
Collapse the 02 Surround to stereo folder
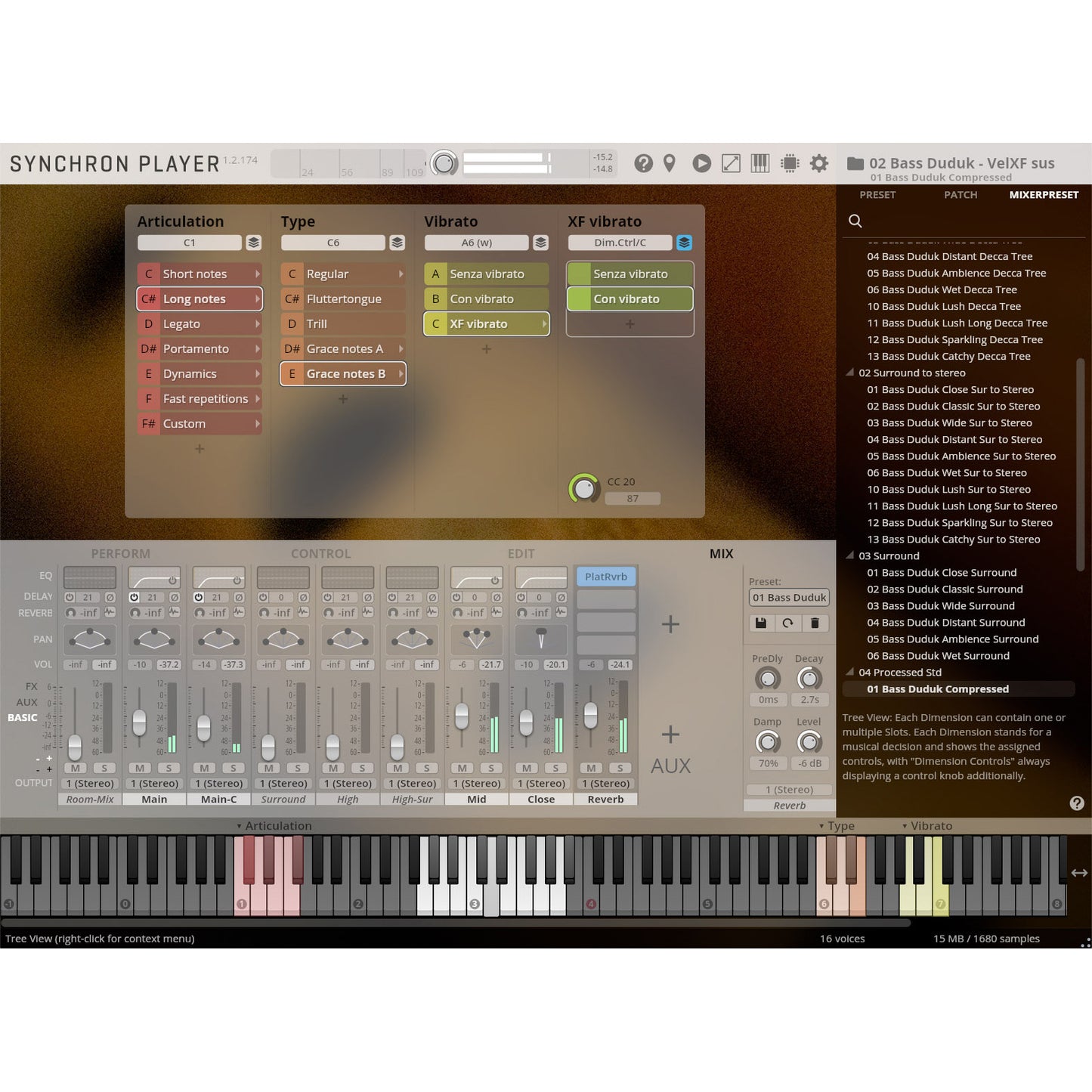(850, 373)
